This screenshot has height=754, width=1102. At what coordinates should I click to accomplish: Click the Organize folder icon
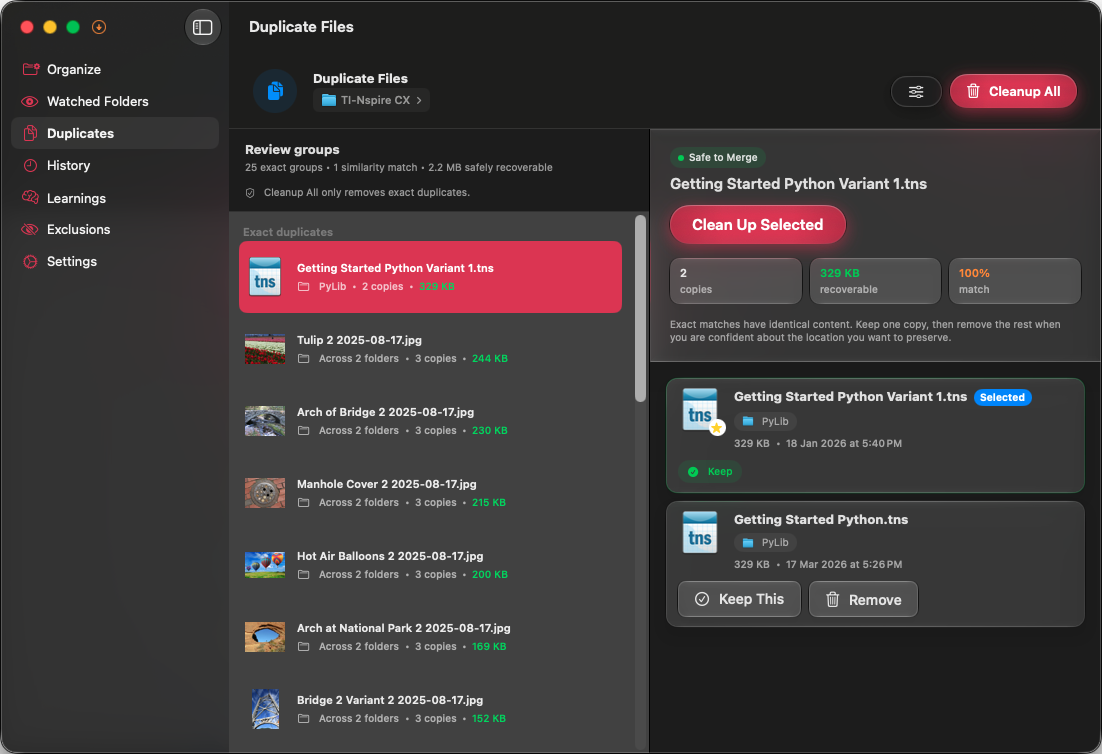pyautogui.click(x=30, y=69)
